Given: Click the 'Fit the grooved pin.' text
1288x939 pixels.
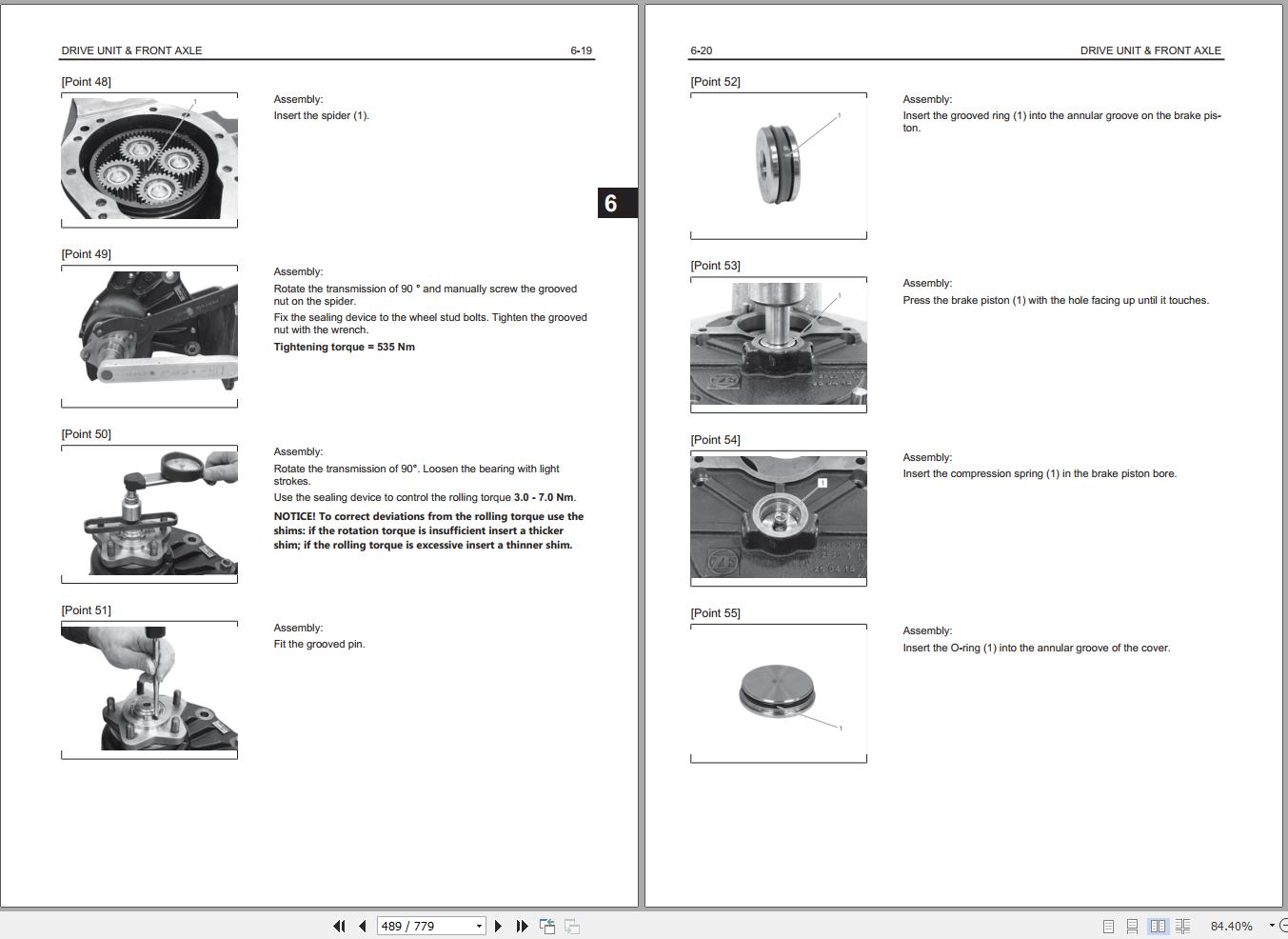Looking at the screenshot, I should [319, 645].
